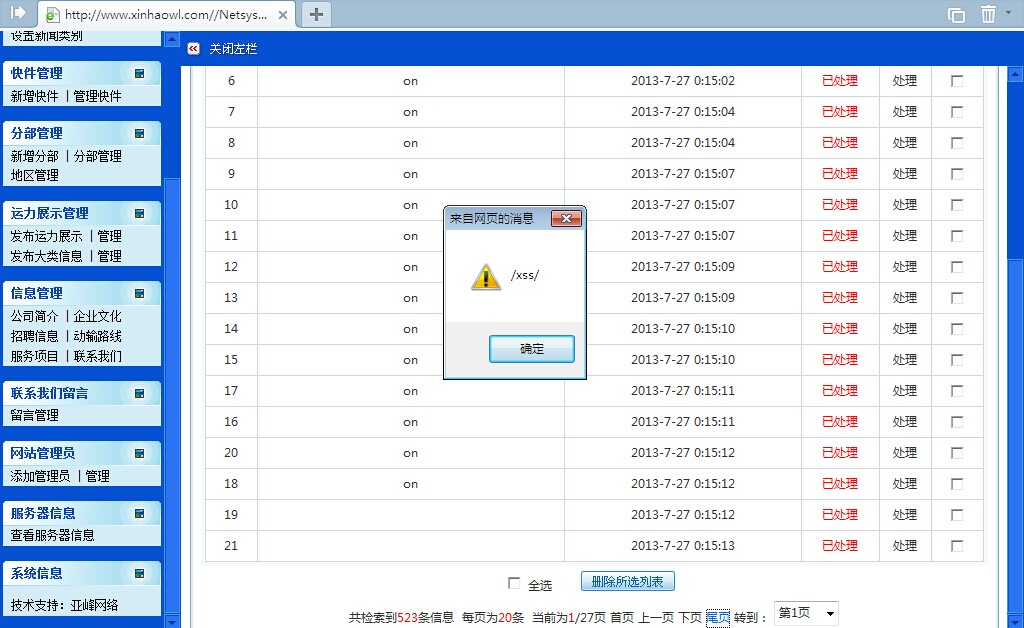This screenshot has height=628, width=1024.
Task: Click main content scrollbar up arrow
Action: 1015,74
